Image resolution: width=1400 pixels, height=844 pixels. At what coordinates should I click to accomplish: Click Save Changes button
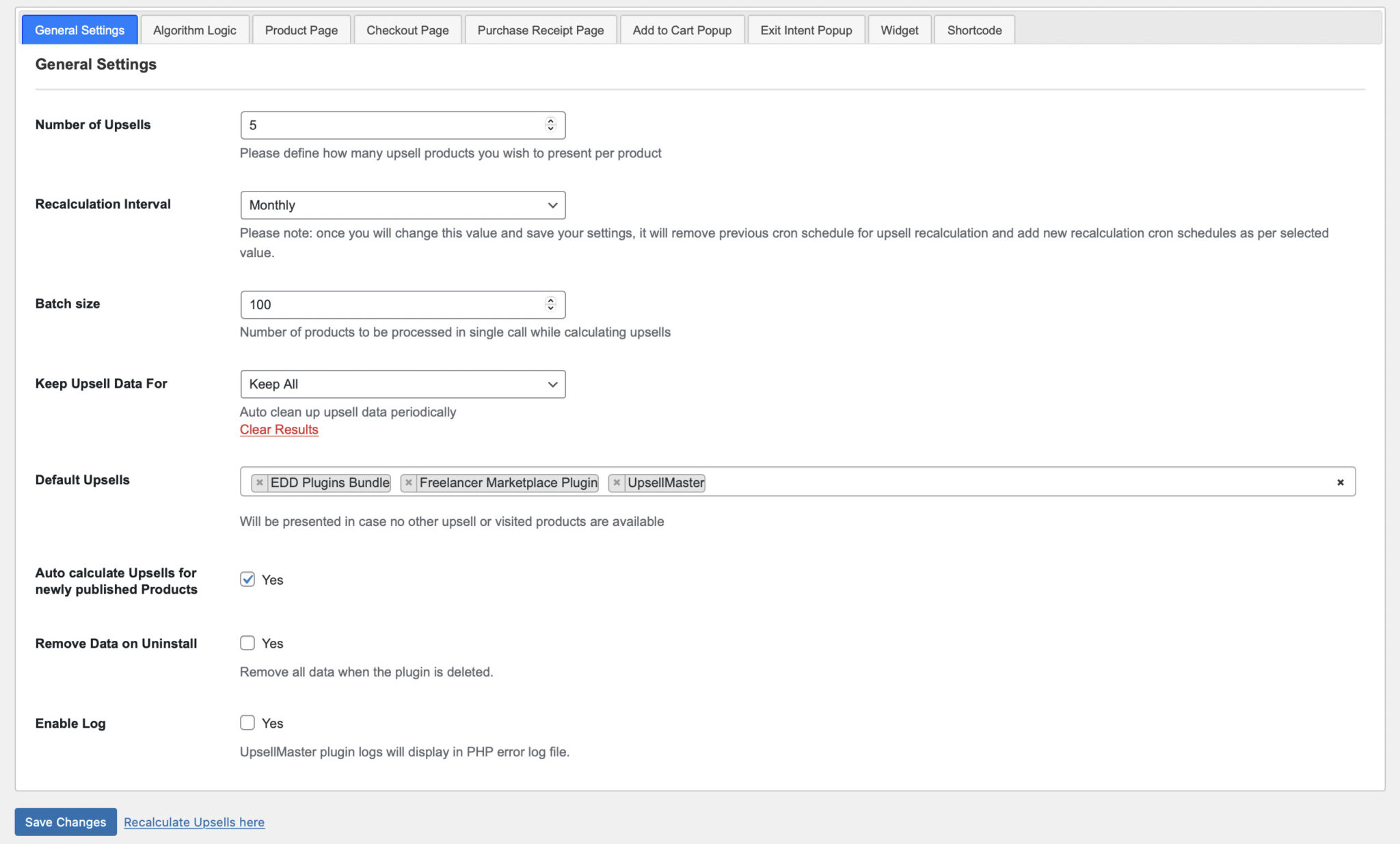pos(66,821)
